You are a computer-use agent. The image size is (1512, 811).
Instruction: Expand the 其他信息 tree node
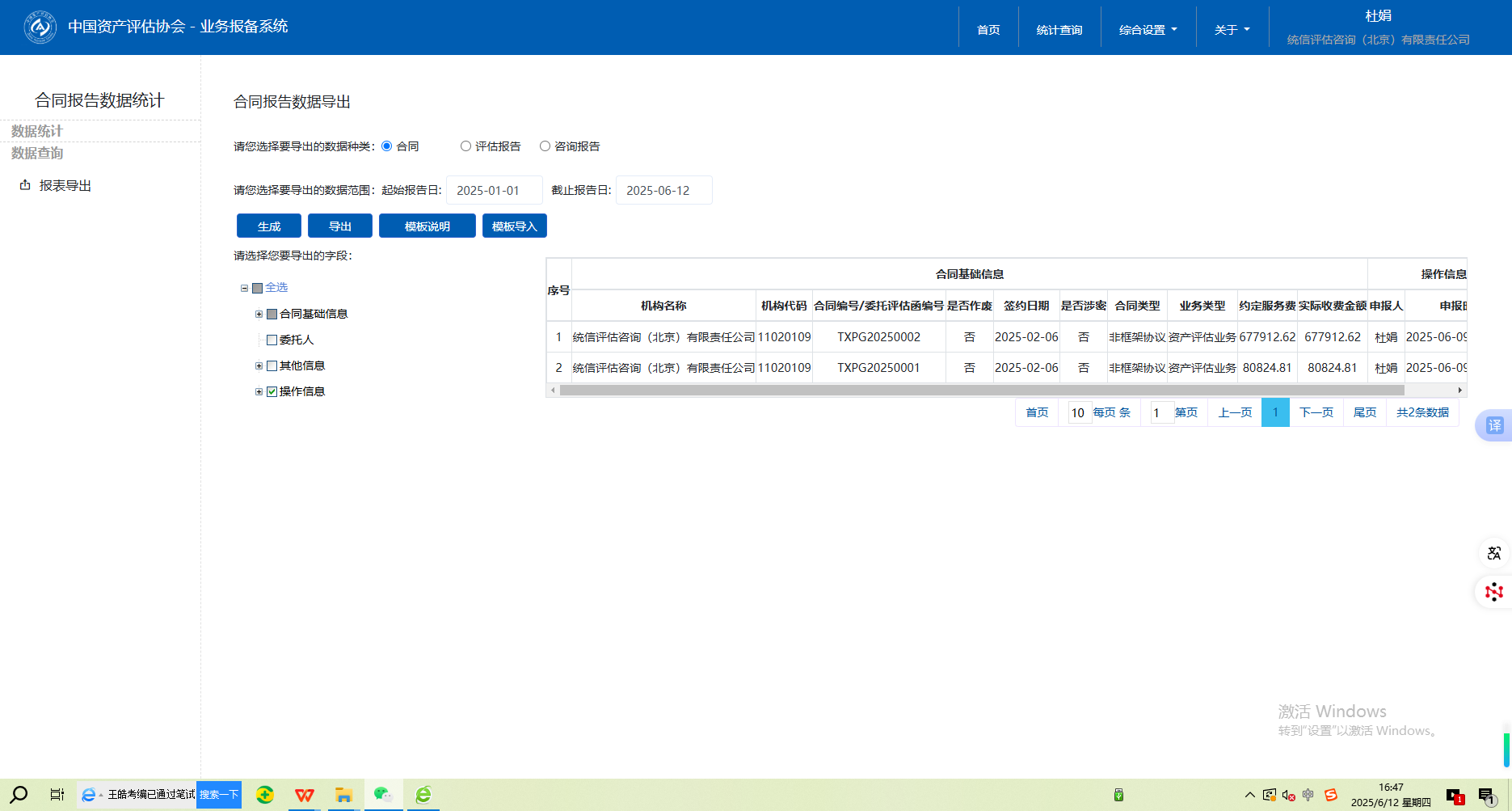pyautogui.click(x=259, y=366)
